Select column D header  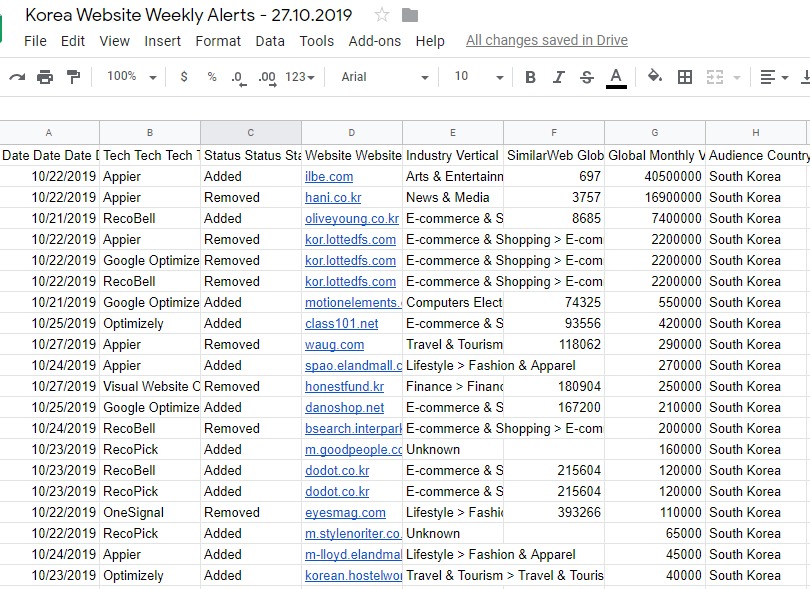pyautogui.click(x=352, y=133)
